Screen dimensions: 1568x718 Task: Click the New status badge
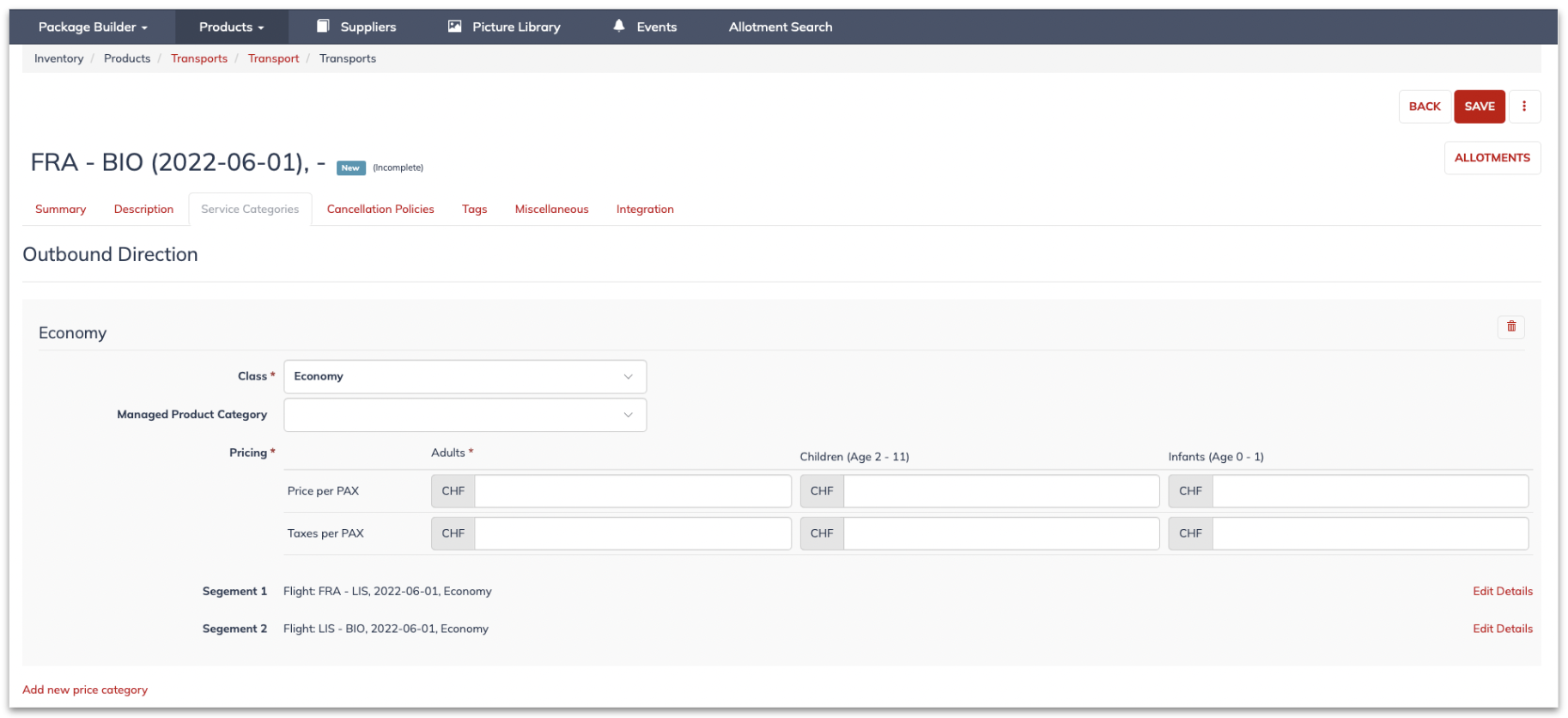(x=350, y=167)
